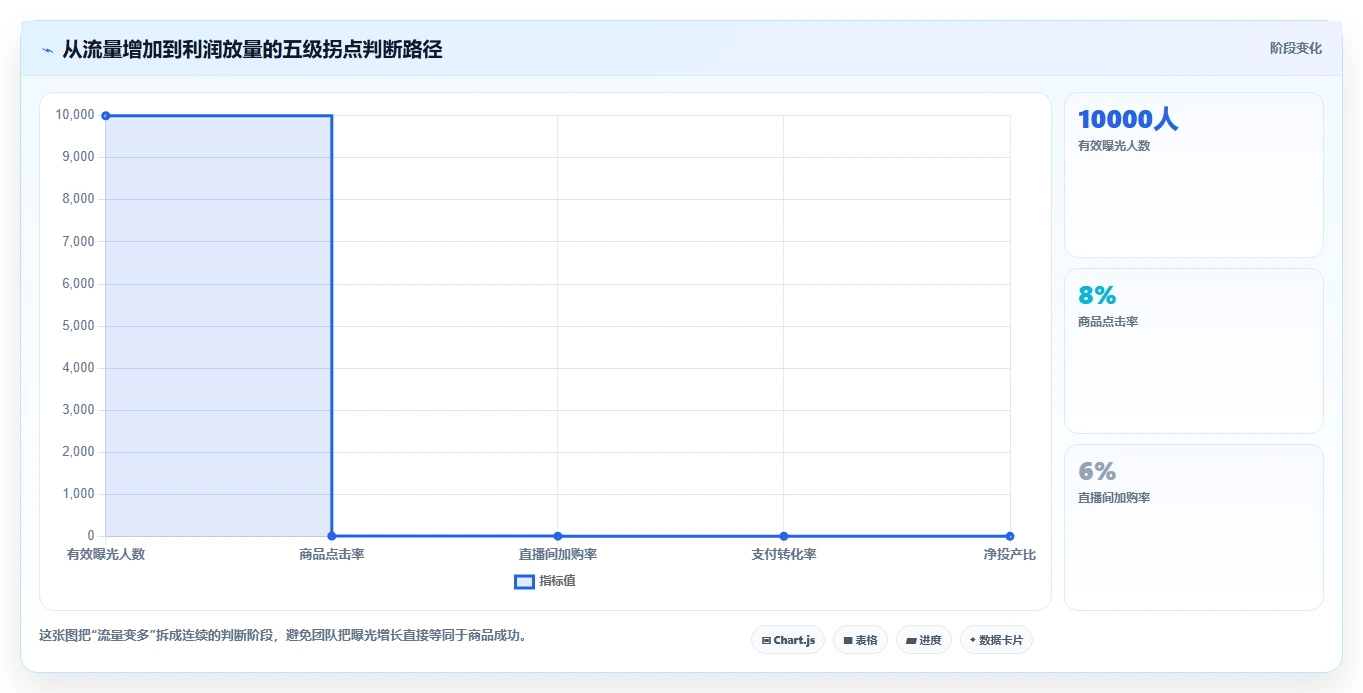Click the 阶段变化 label in the header

(1295, 48)
